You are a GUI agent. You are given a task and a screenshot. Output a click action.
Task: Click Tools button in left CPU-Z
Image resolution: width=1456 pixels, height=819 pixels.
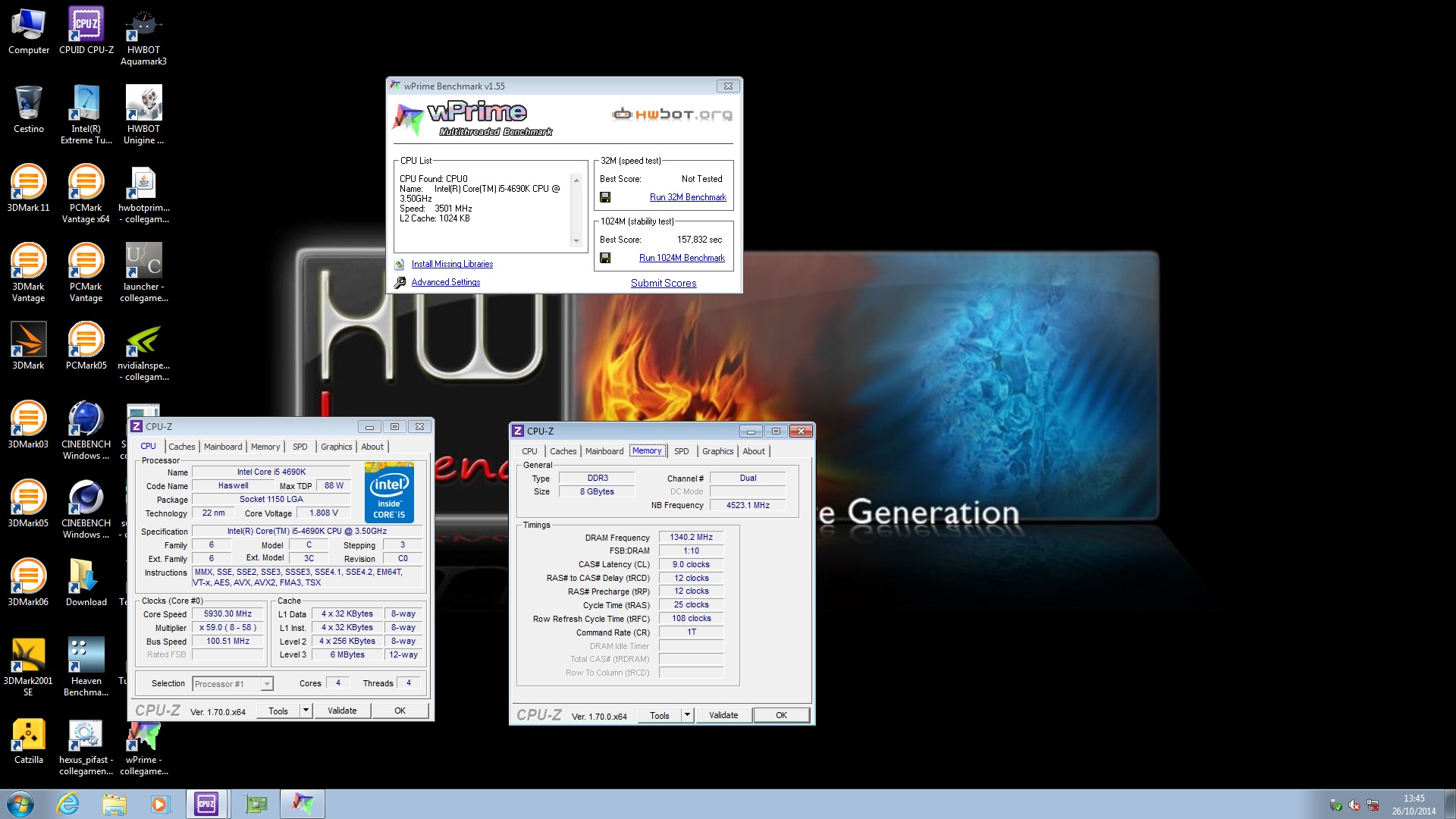point(278,711)
